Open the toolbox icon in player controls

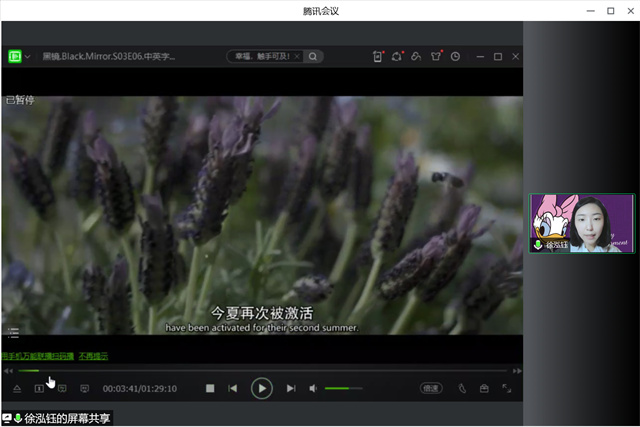point(484,388)
